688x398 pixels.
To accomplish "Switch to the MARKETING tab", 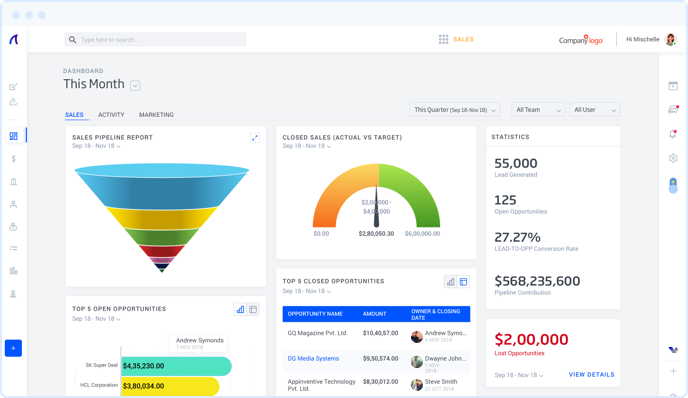I will (x=156, y=115).
